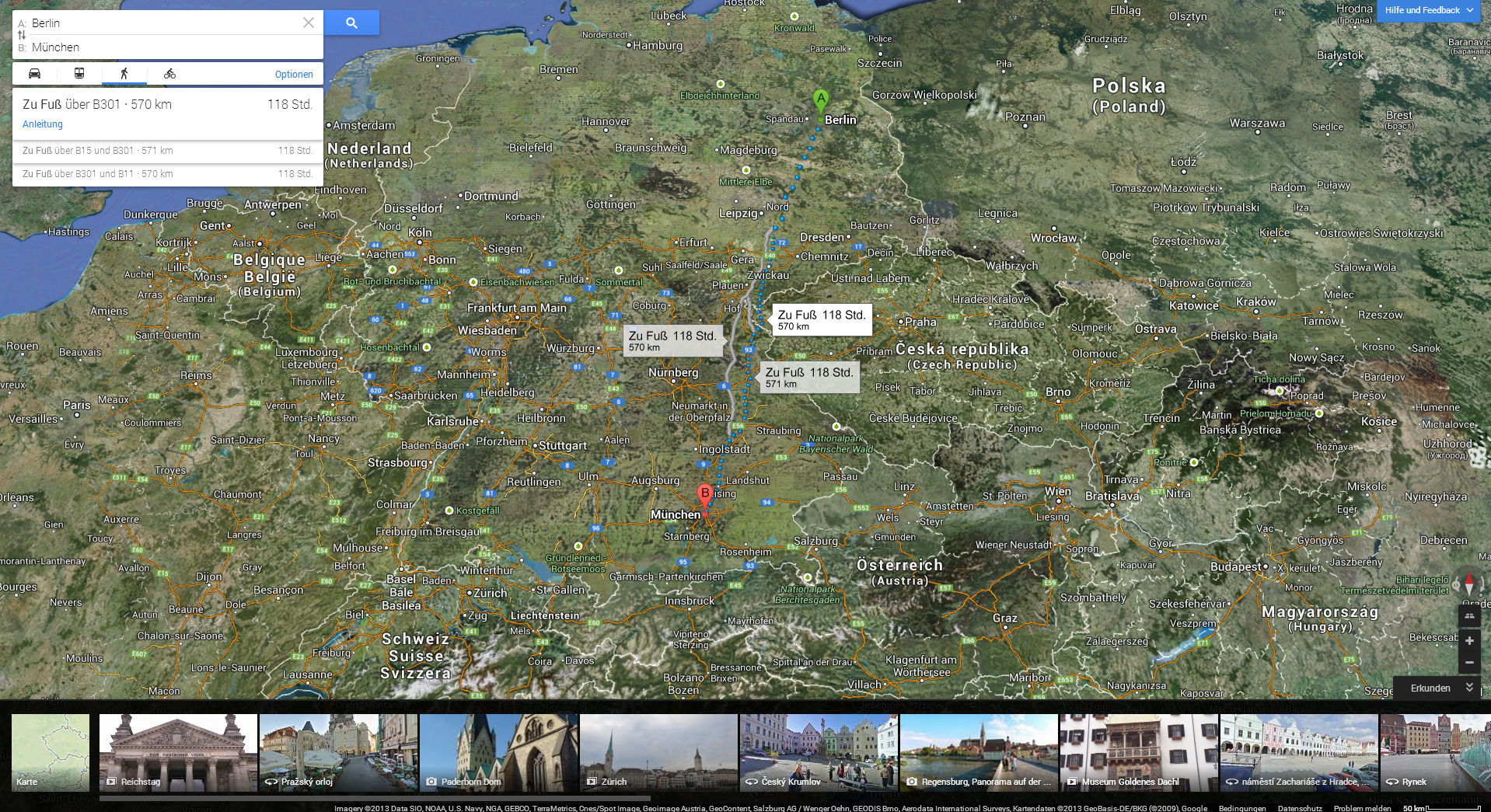Open the Optionen route options
1491x812 pixels.
(294, 75)
